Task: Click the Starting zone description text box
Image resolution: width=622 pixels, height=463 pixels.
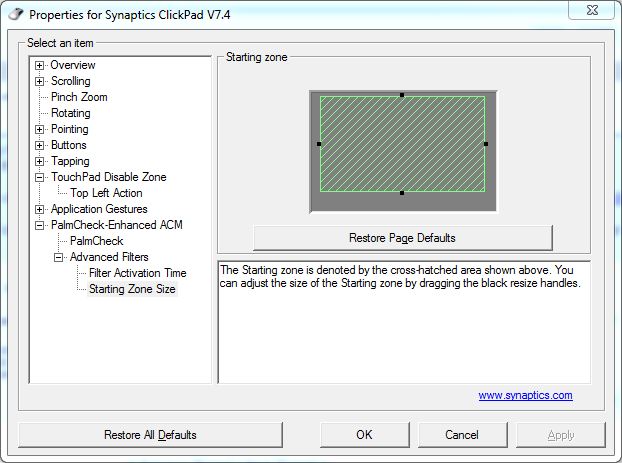Action: [x=404, y=322]
